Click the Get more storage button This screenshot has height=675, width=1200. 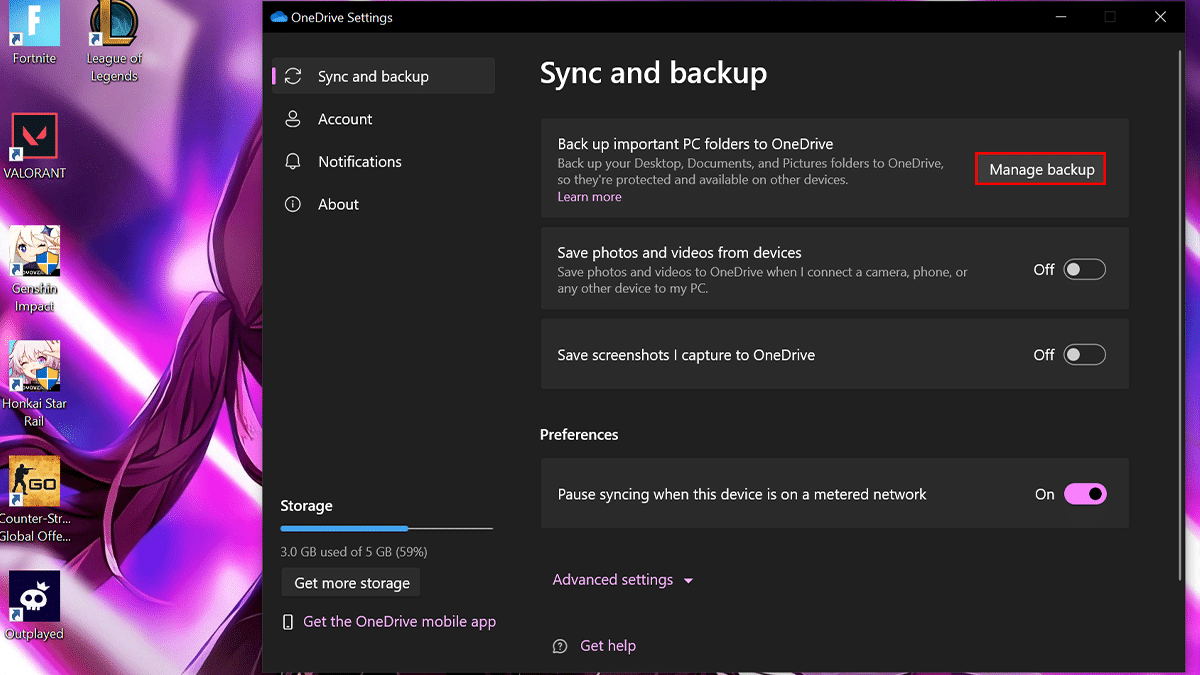click(352, 583)
